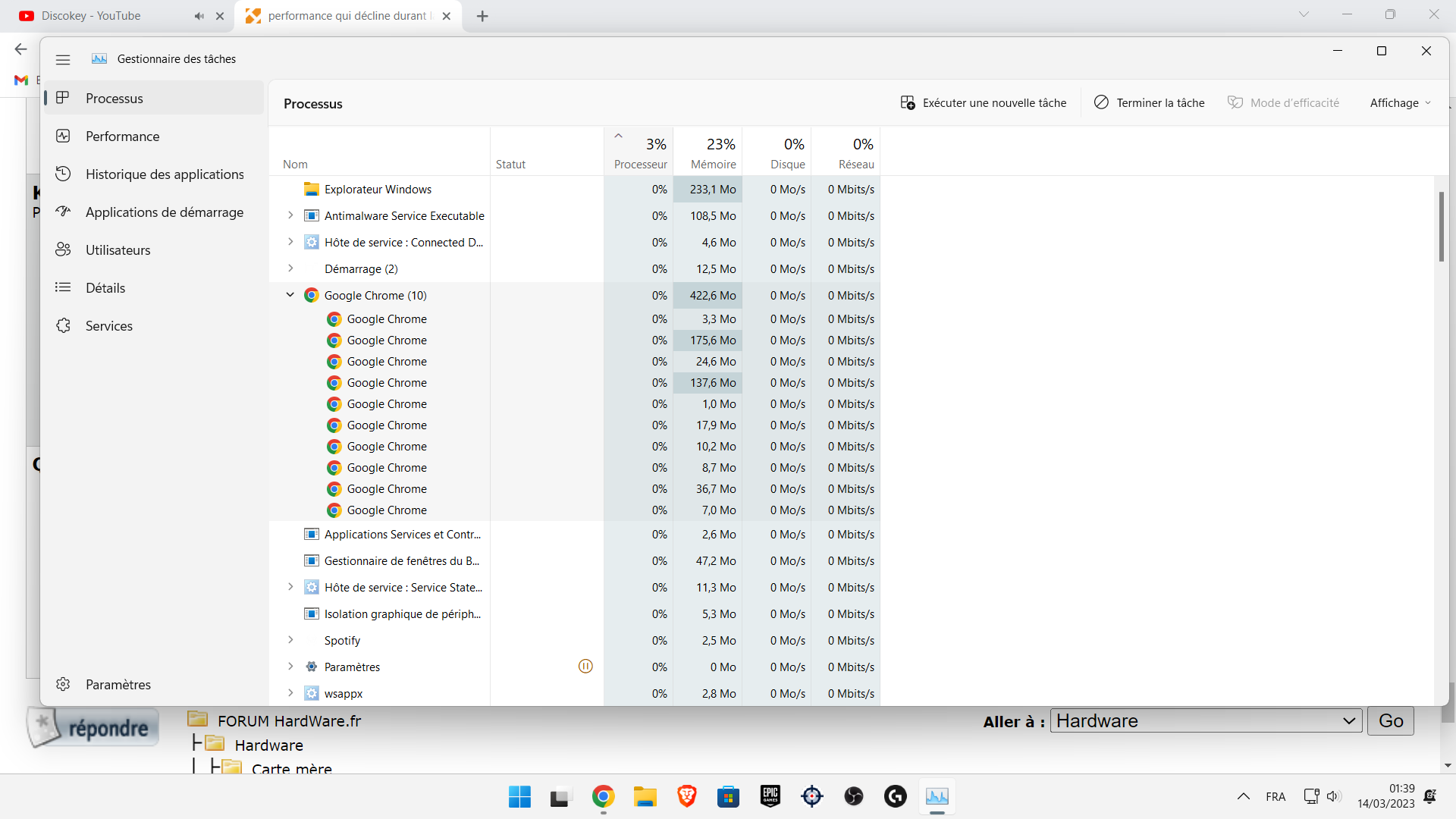Open the Windows Start menu
The width and height of the screenshot is (1456, 819).
(x=519, y=797)
